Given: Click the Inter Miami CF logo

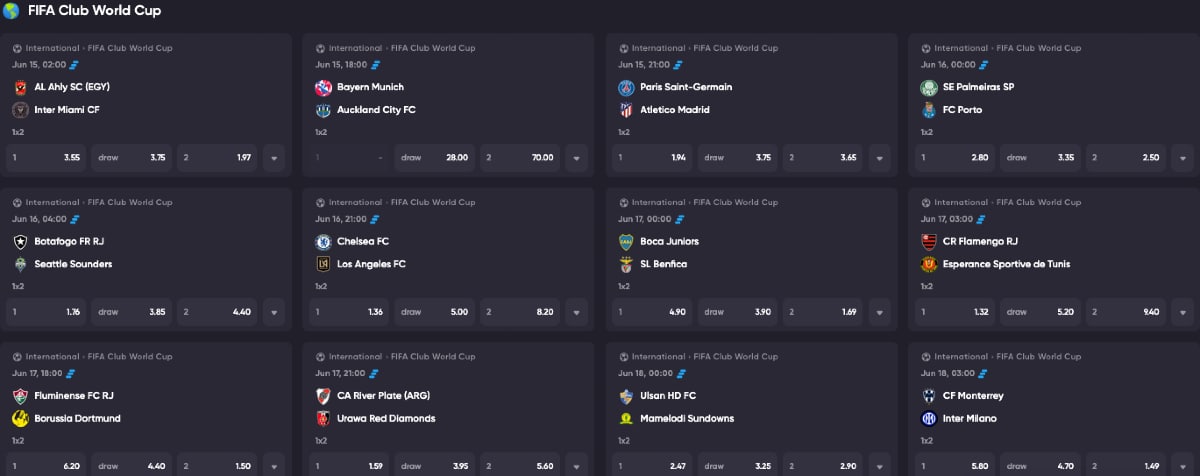Looking at the screenshot, I should 20,110.
